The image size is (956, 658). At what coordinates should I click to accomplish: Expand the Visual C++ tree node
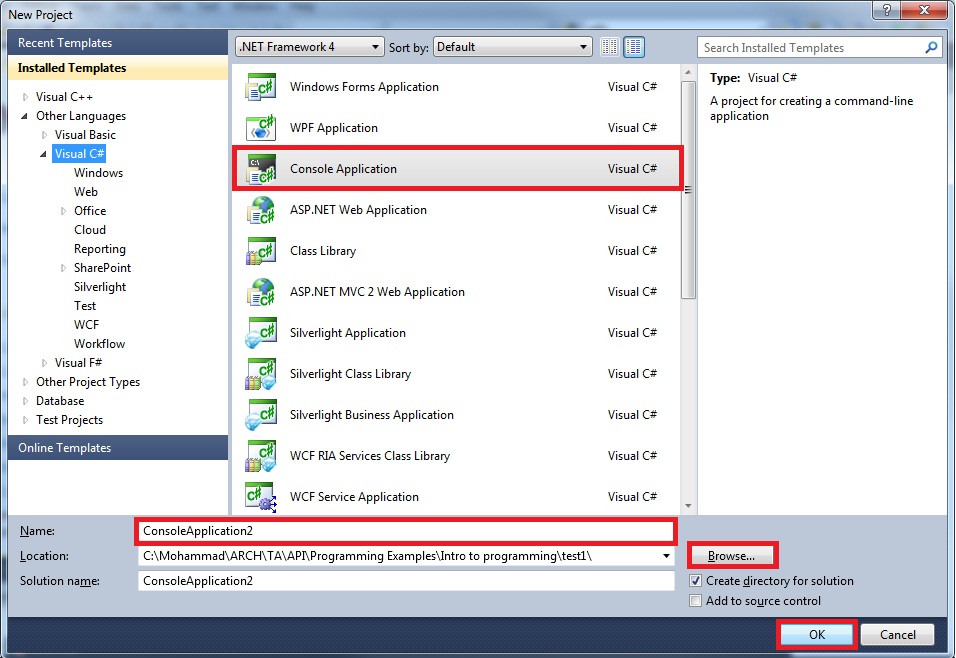pos(25,97)
